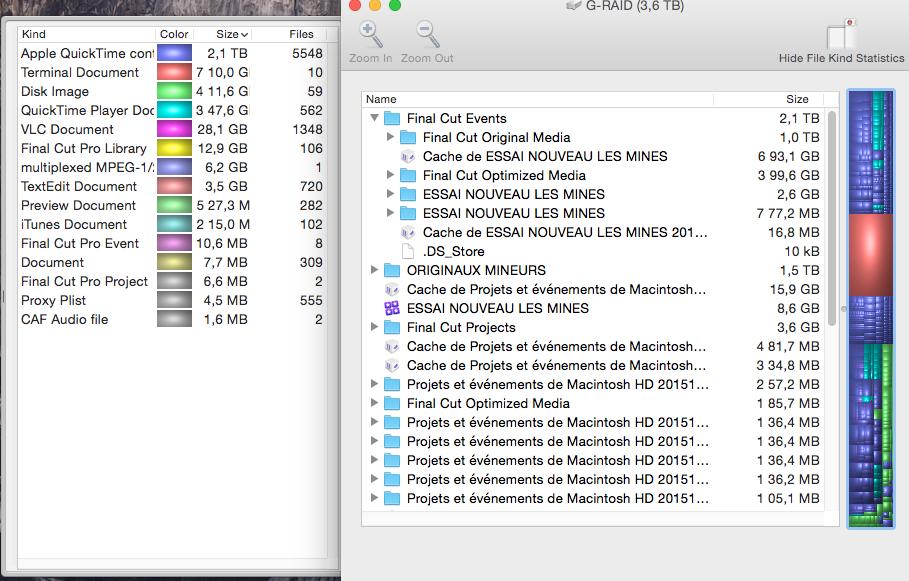This screenshot has height=581, width=909.
Task: Click the Zoom Out magnifier icon
Action: click(x=427, y=34)
